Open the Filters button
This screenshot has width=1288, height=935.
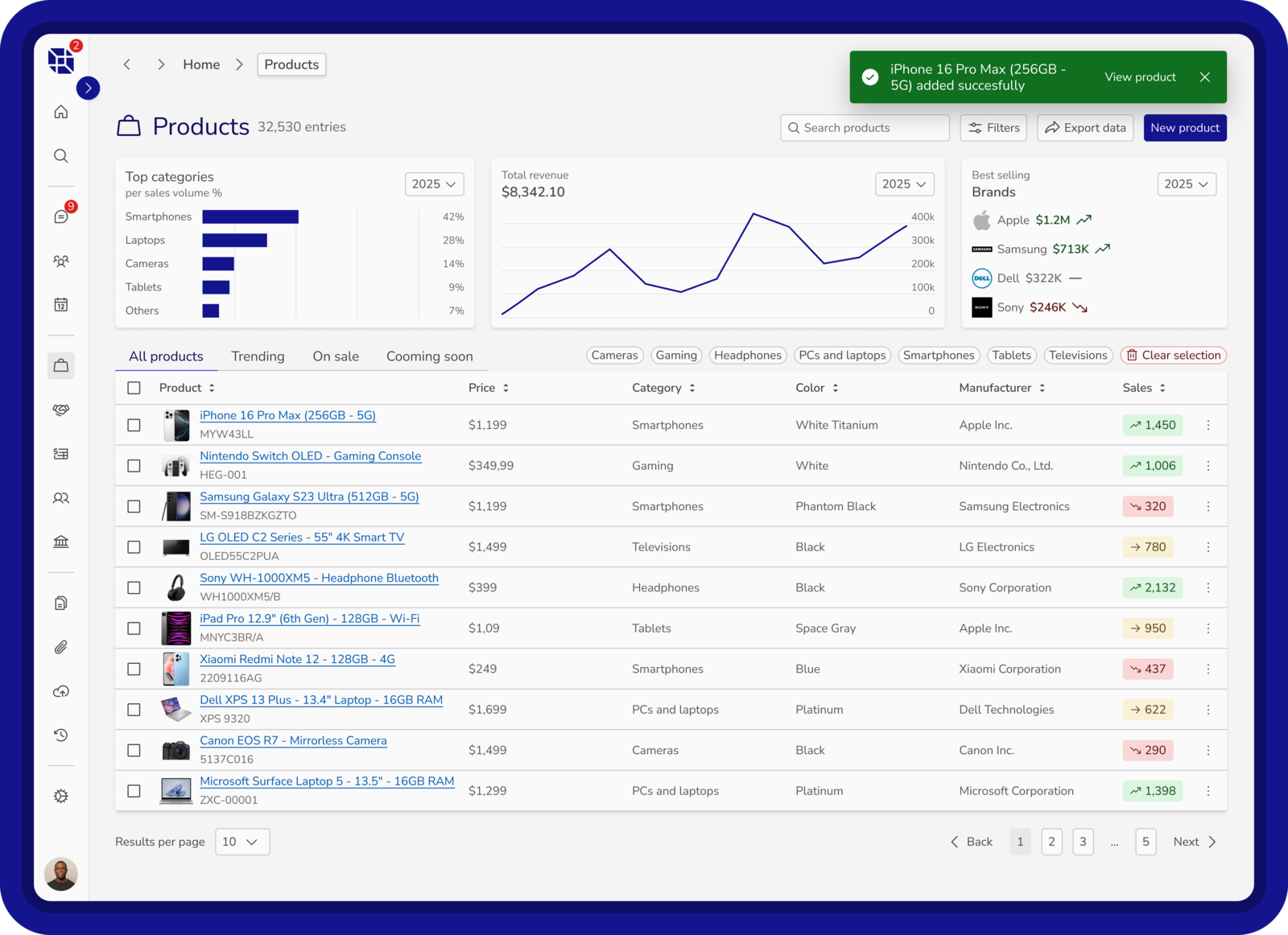(x=993, y=128)
